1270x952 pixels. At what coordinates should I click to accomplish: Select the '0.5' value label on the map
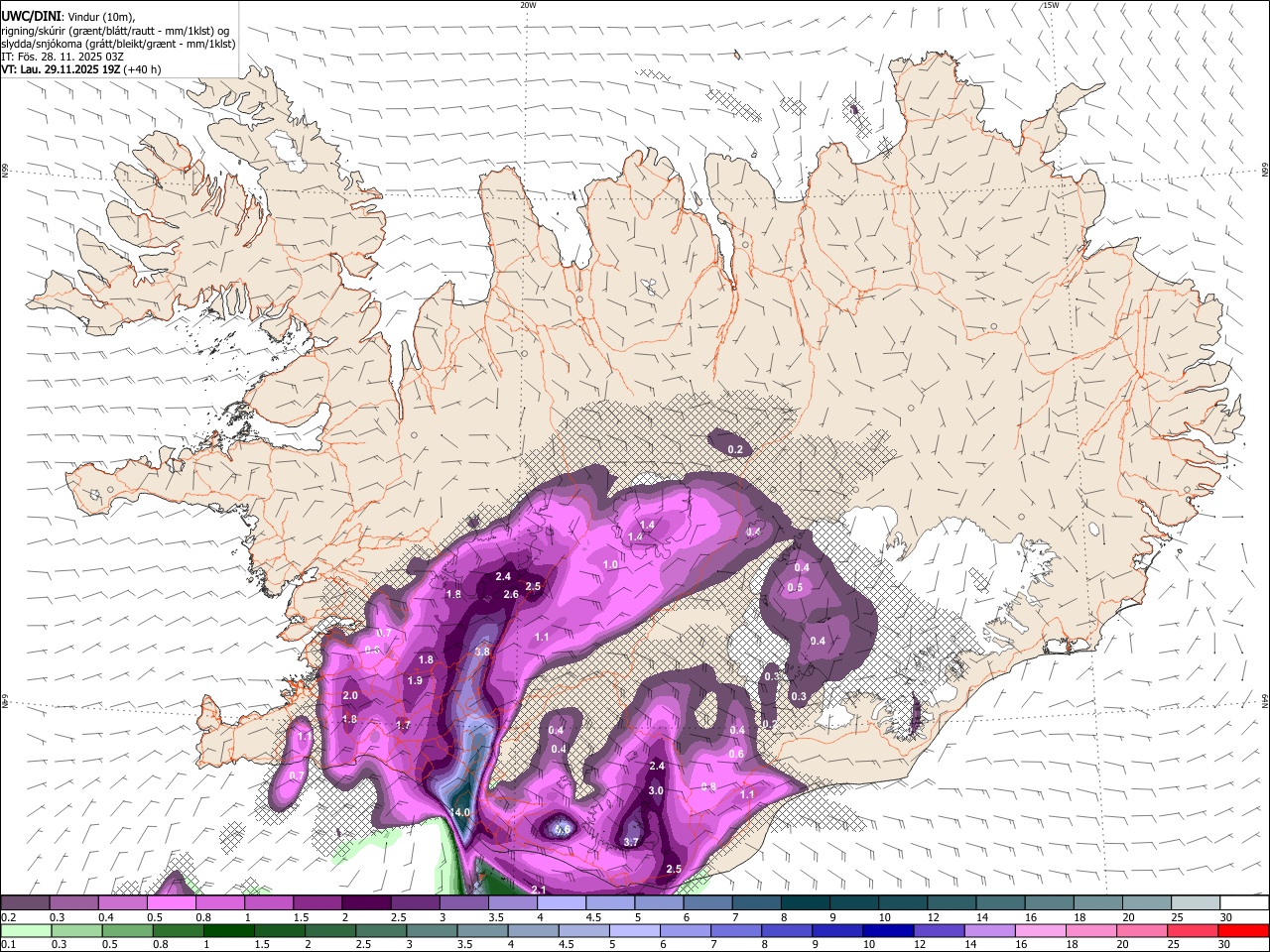[795, 587]
